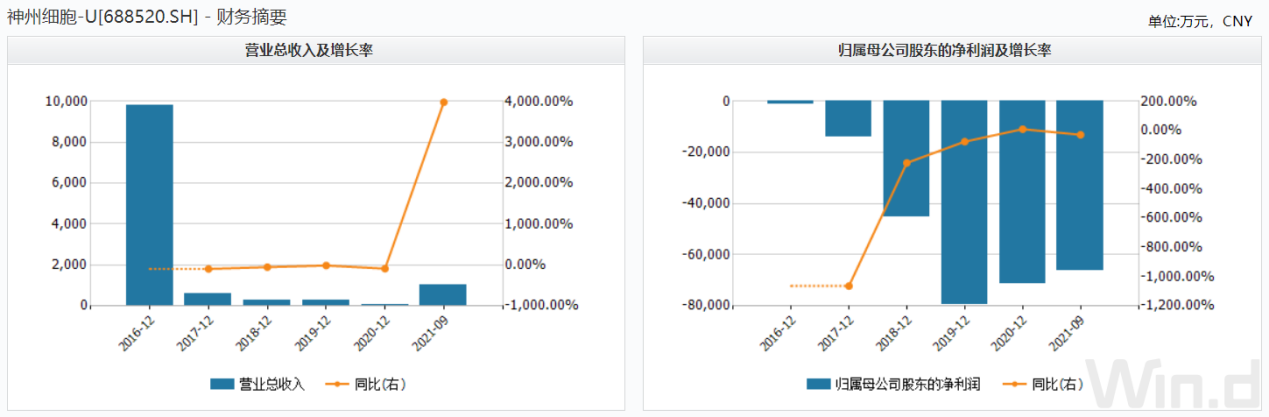1269x417 pixels.
Task: Click the blue 营业总收入 legend swatch
Action: [x=222, y=384]
